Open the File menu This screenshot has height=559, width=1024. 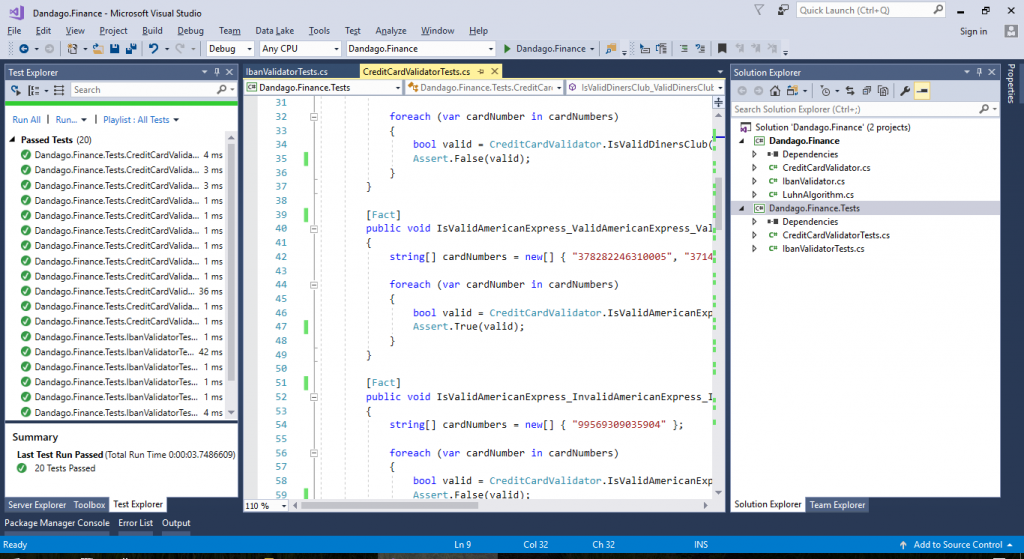(14, 31)
